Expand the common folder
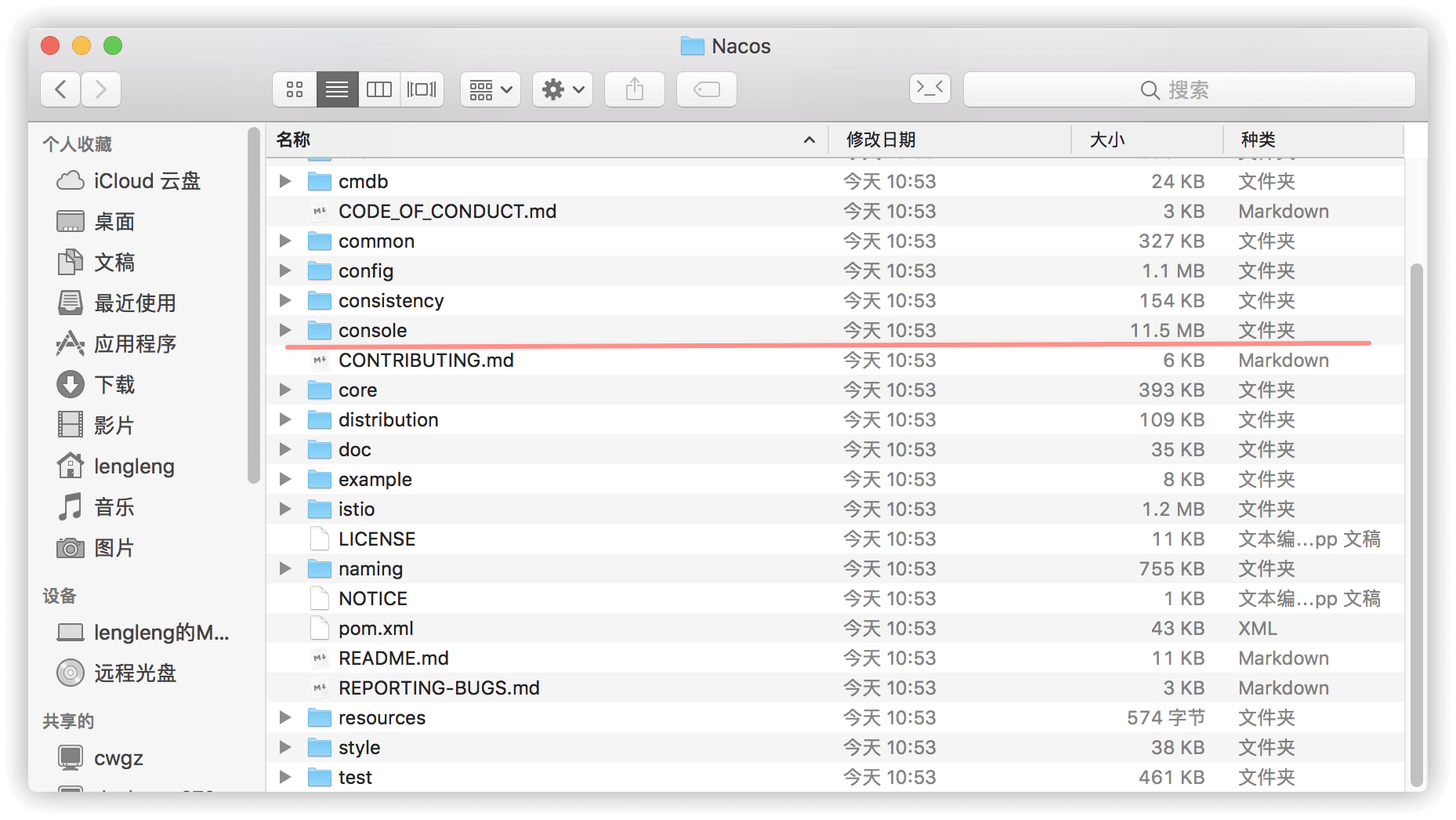The height and width of the screenshot is (820, 1456). point(285,241)
